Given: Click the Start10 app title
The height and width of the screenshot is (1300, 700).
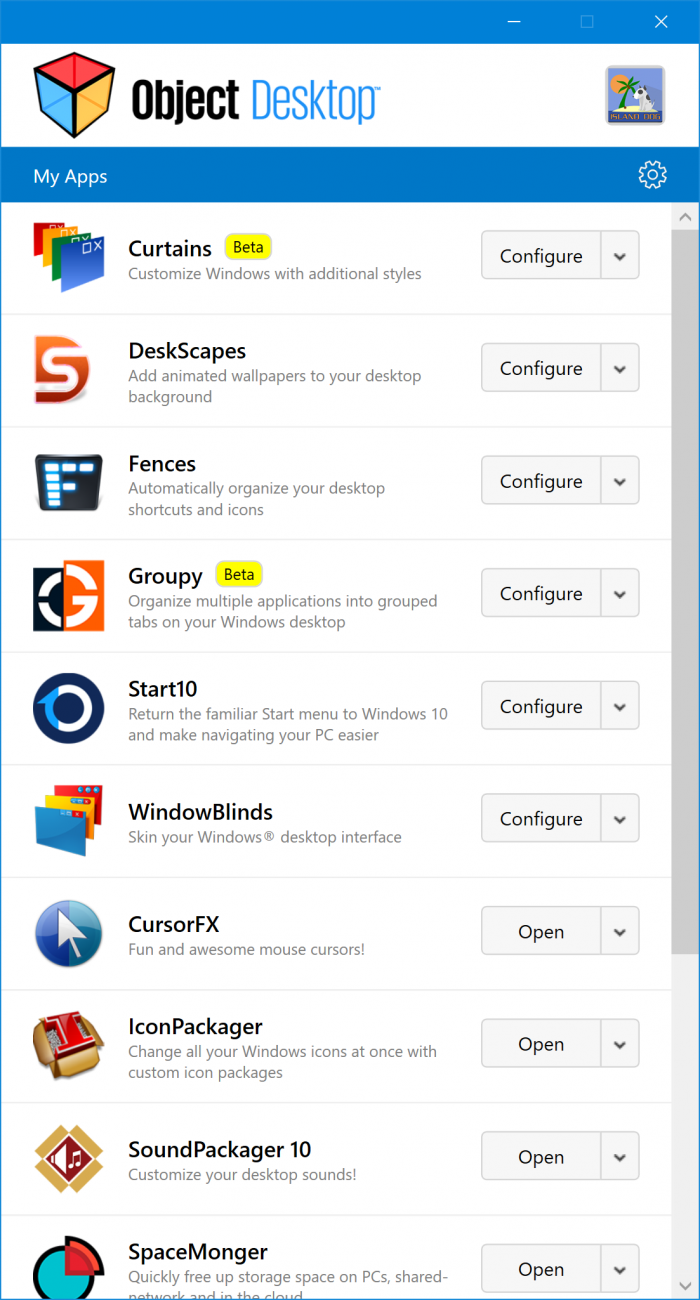Looking at the screenshot, I should click(163, 689).
